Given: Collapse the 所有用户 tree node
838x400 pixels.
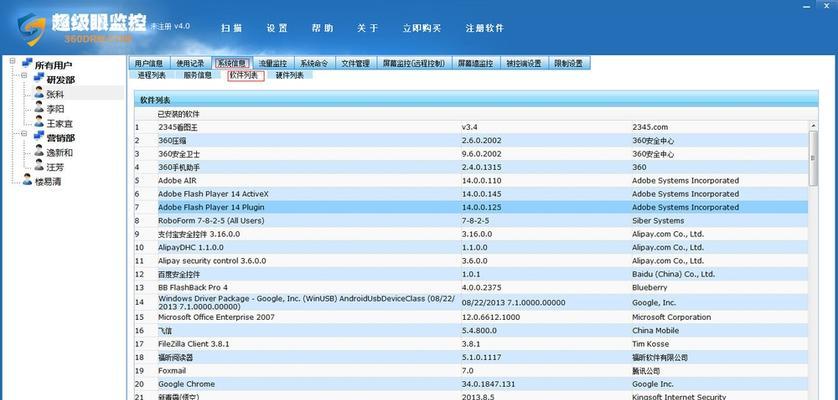Looking at the screenshot, I should point(12,61).
